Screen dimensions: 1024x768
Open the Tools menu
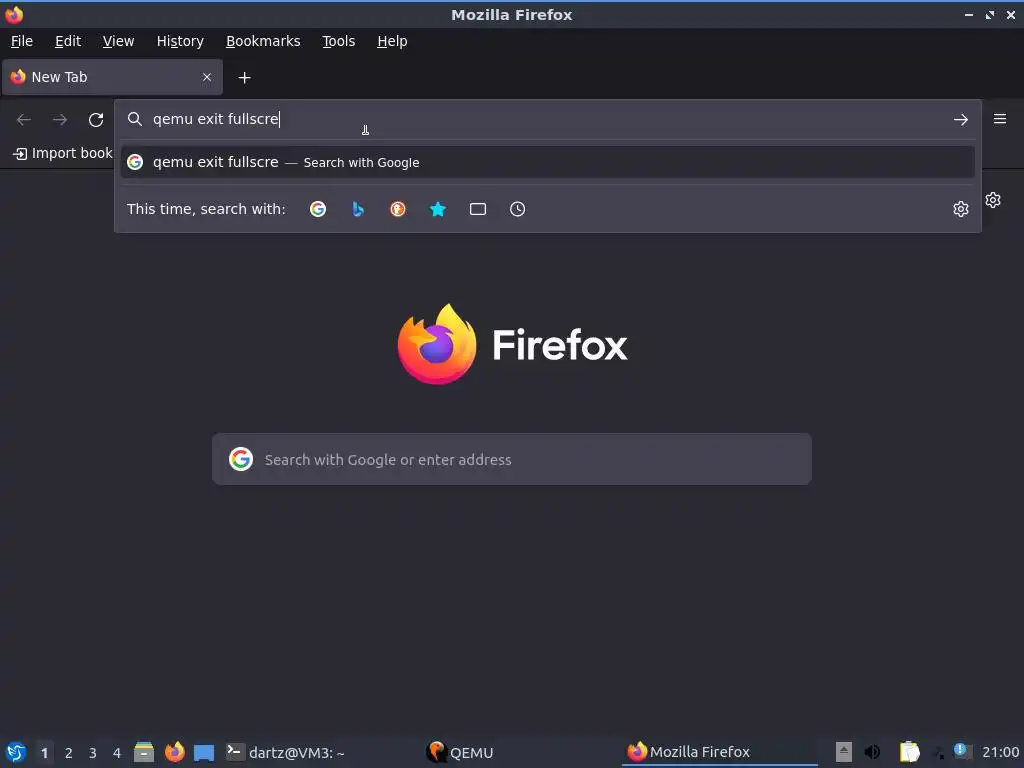pos(338,41)
